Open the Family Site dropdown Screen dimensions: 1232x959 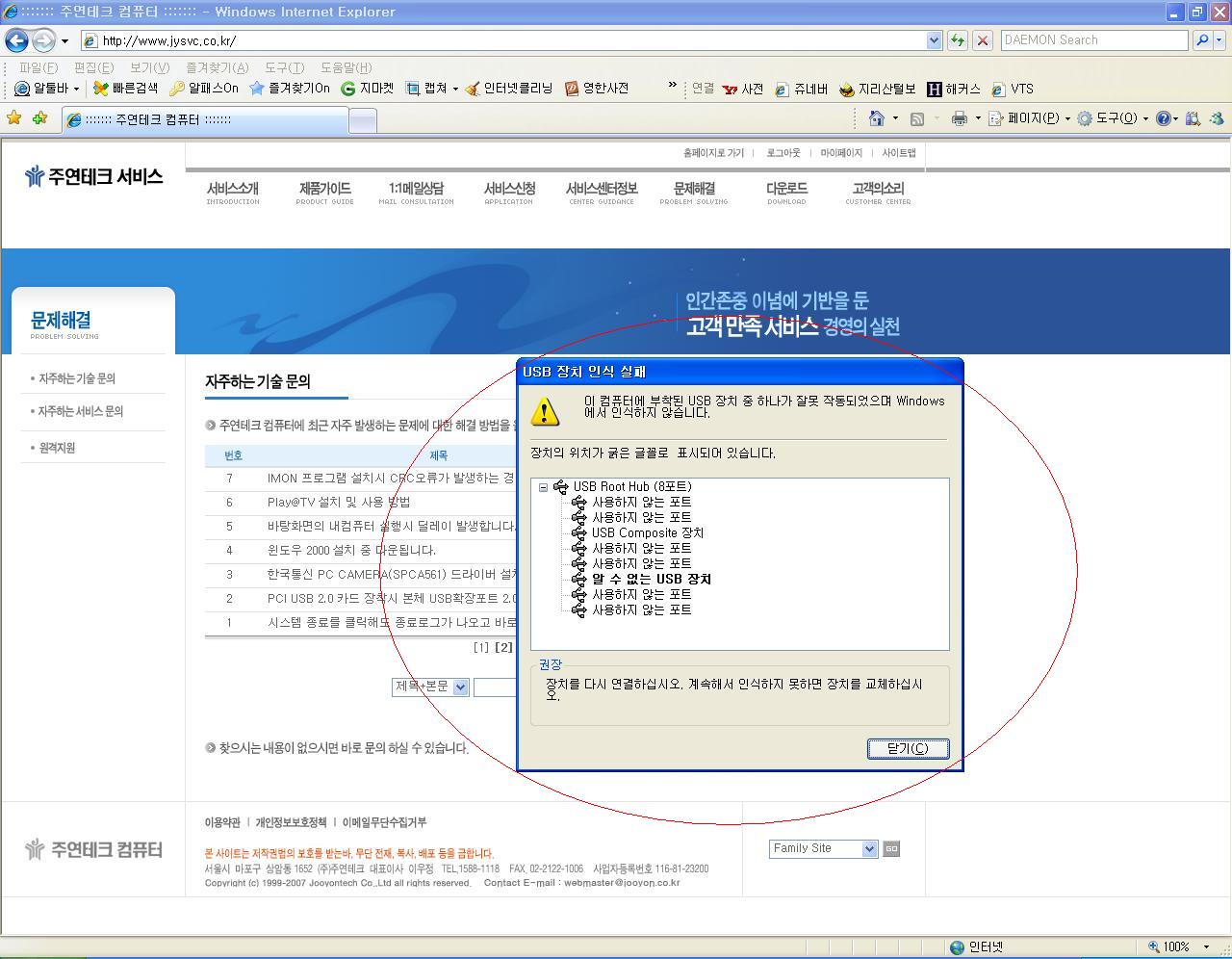click(x=823, y=848)
